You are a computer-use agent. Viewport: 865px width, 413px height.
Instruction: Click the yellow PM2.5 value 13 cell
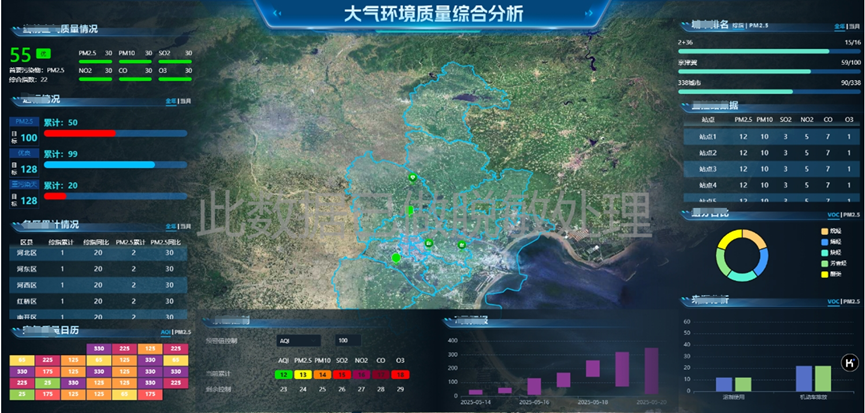303,374
